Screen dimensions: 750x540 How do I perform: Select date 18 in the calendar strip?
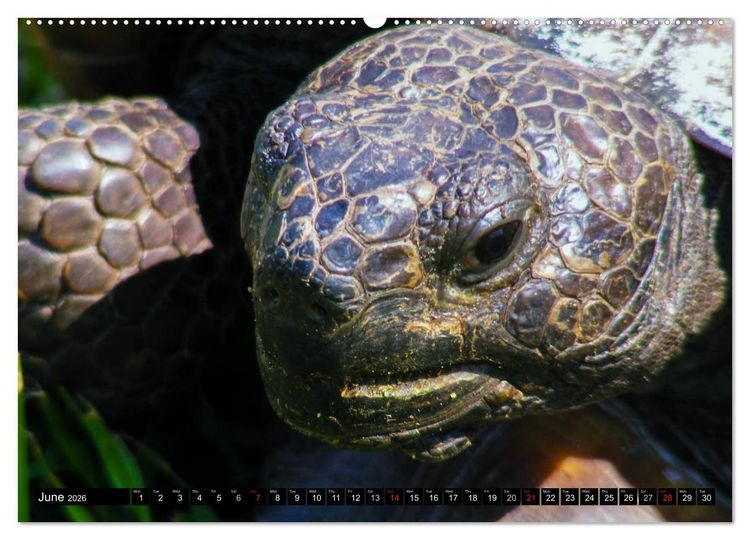point(473,496)
